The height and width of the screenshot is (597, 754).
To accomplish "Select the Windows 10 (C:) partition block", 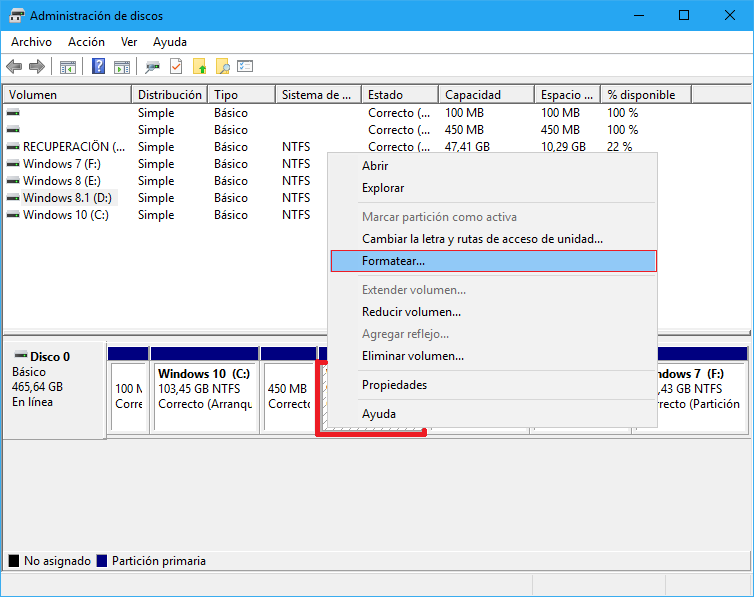I will click(205, 397).
